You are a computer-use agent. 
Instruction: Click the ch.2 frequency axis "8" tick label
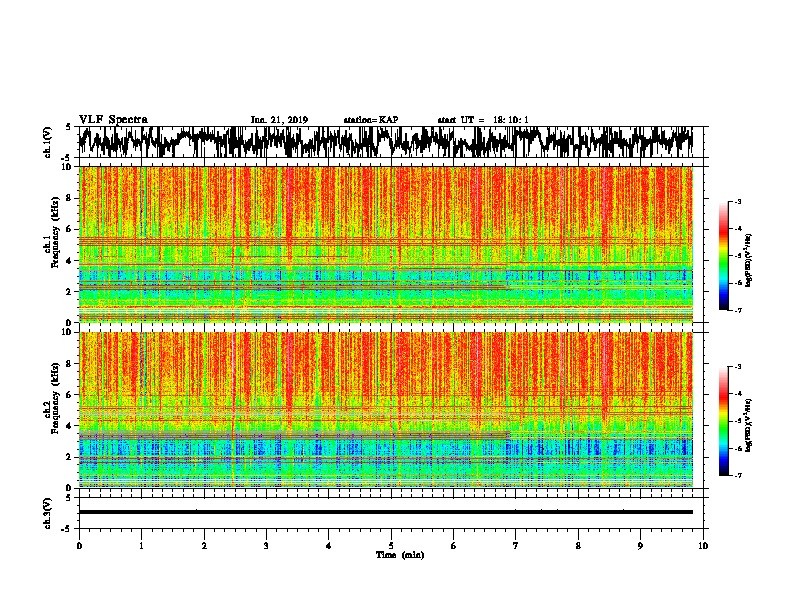[x=70, y=364]
